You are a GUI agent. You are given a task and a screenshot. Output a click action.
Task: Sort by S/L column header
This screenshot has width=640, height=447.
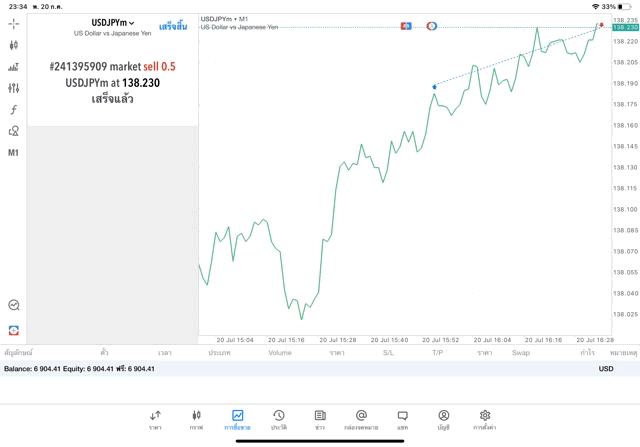(x=388, y=353)
